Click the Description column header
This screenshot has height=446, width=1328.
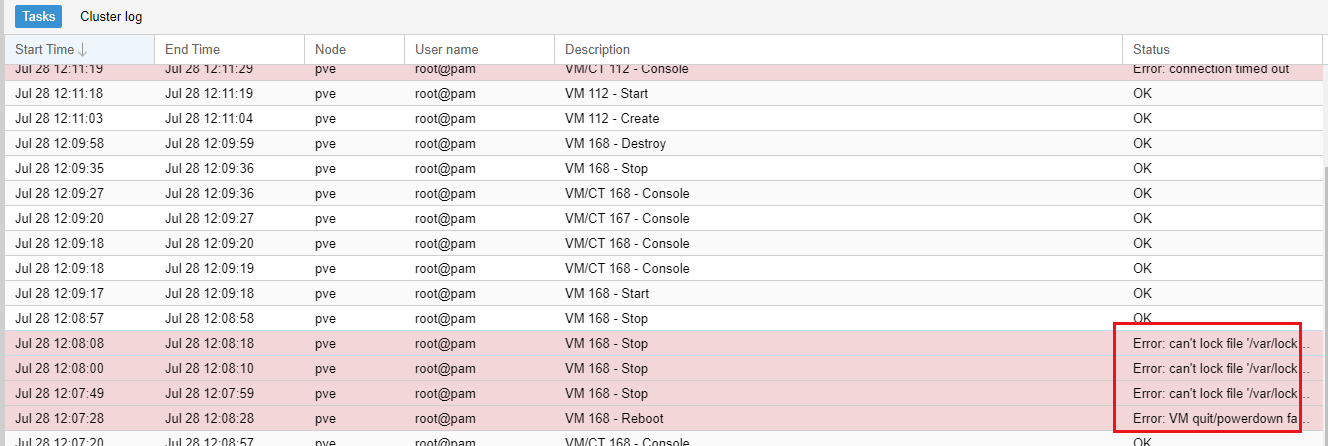(597, 49)
